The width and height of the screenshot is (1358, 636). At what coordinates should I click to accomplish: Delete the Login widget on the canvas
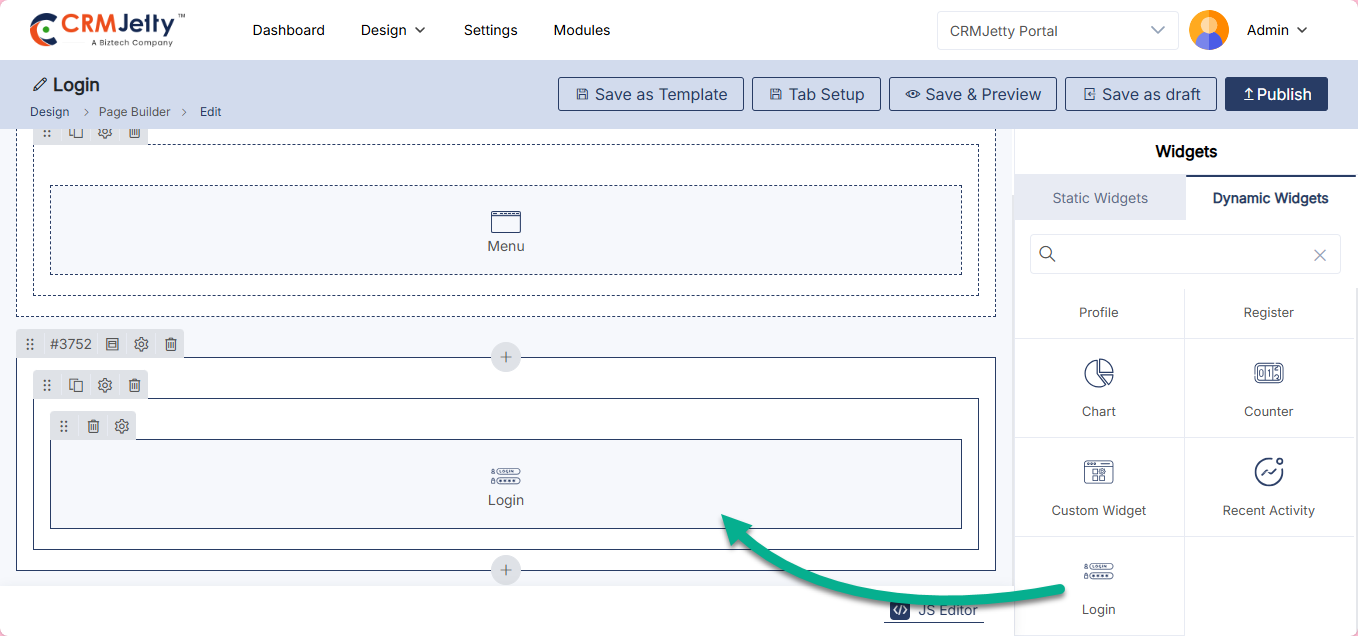point(93,426)
